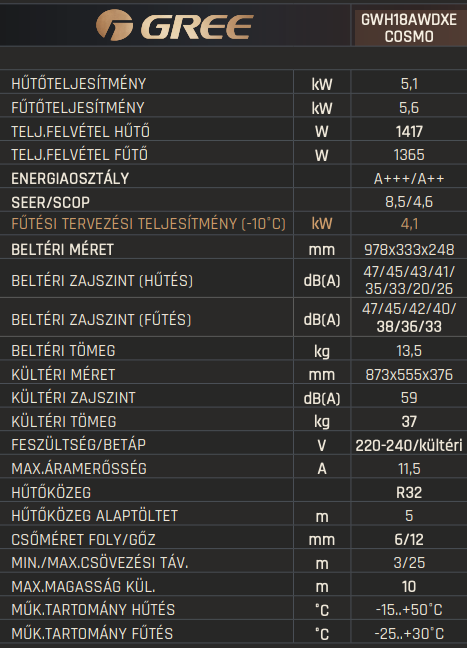467x648 pixels.
Task: Click the FESZÜLTSÉG/BETÁP value 220-240/kültéri
Action: click(409, 446)
